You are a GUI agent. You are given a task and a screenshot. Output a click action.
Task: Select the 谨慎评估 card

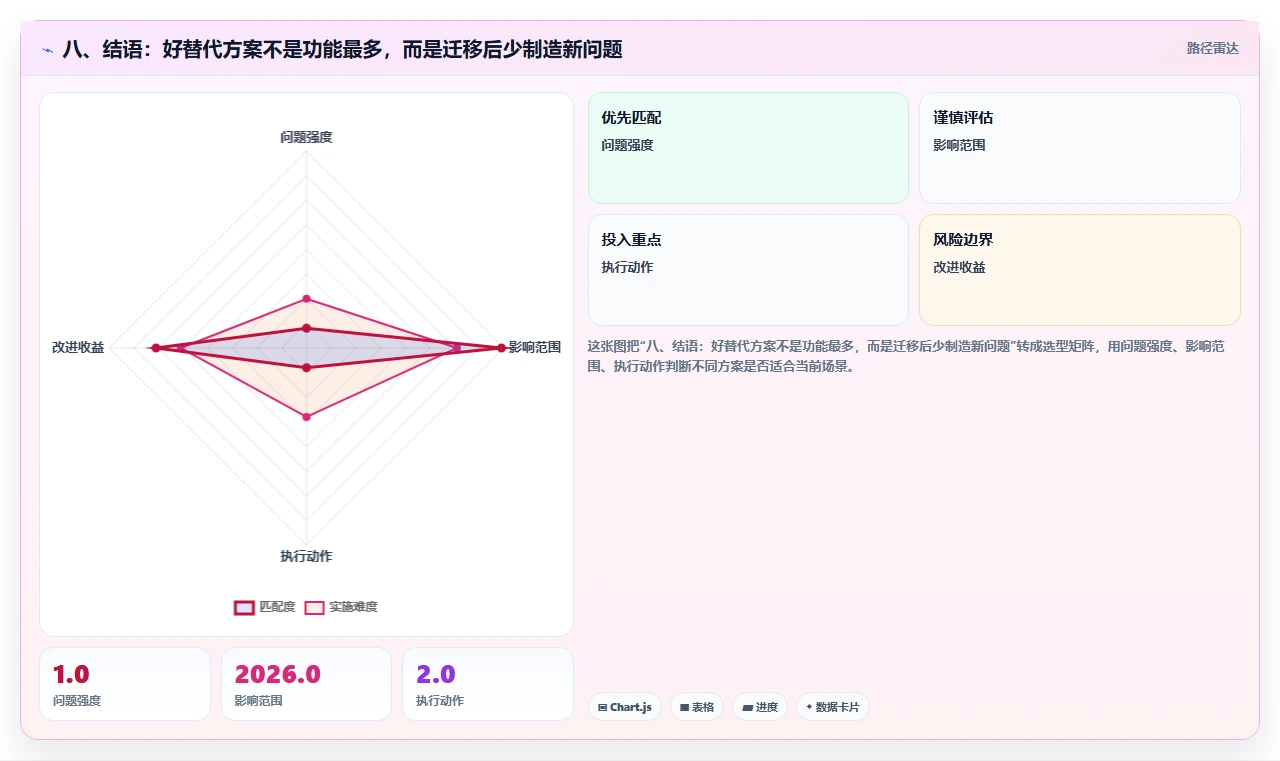[1080, 148]
